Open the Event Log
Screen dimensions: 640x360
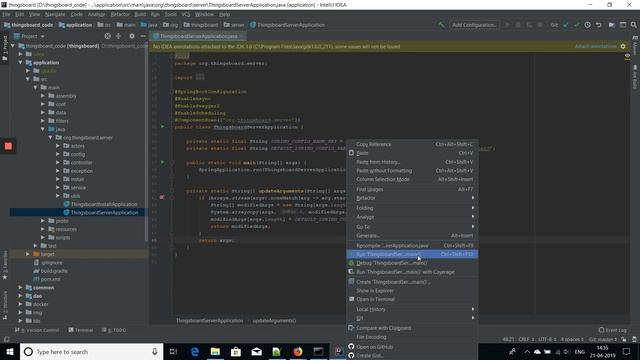612,330
